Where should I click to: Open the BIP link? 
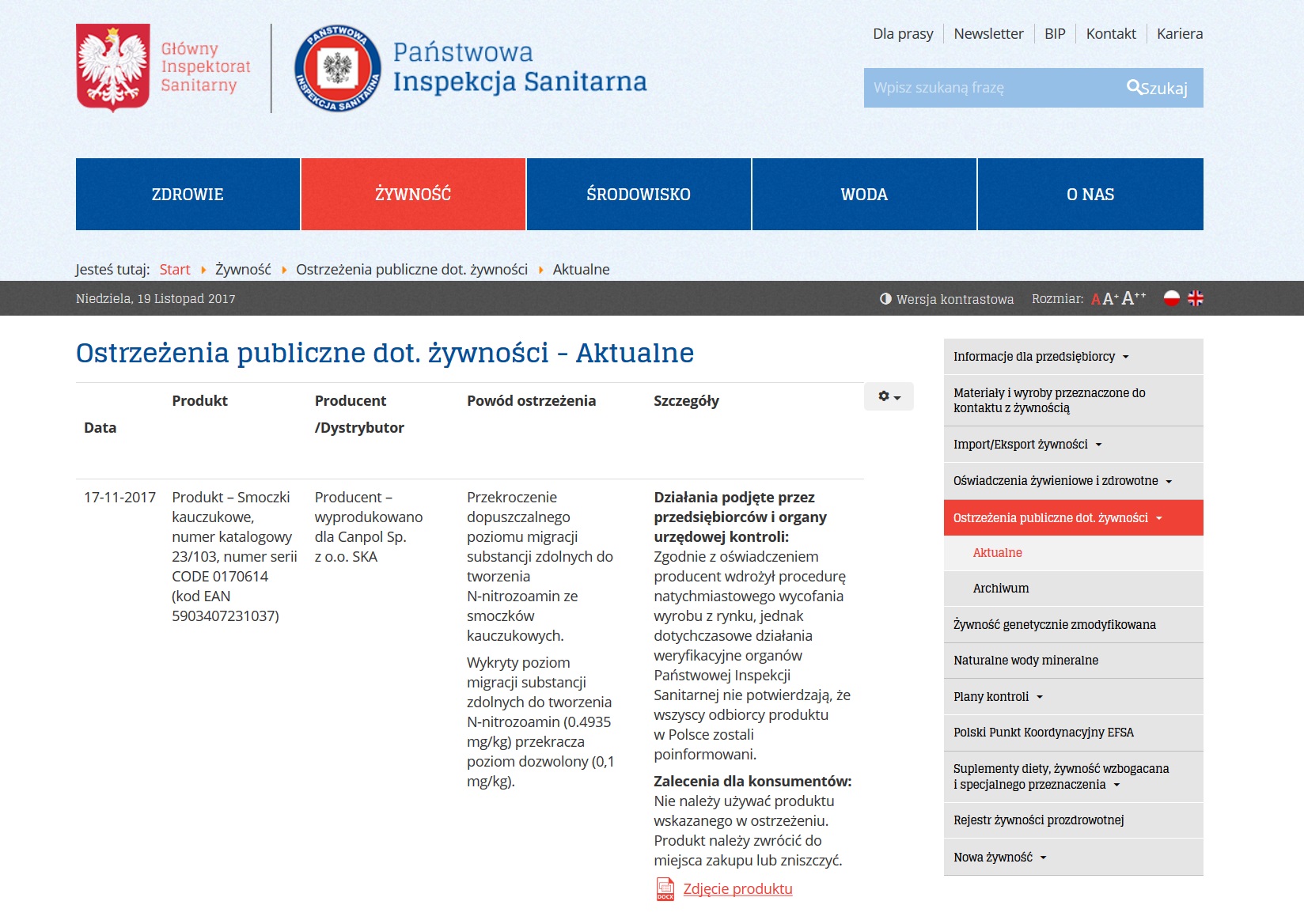(1055, 34)
